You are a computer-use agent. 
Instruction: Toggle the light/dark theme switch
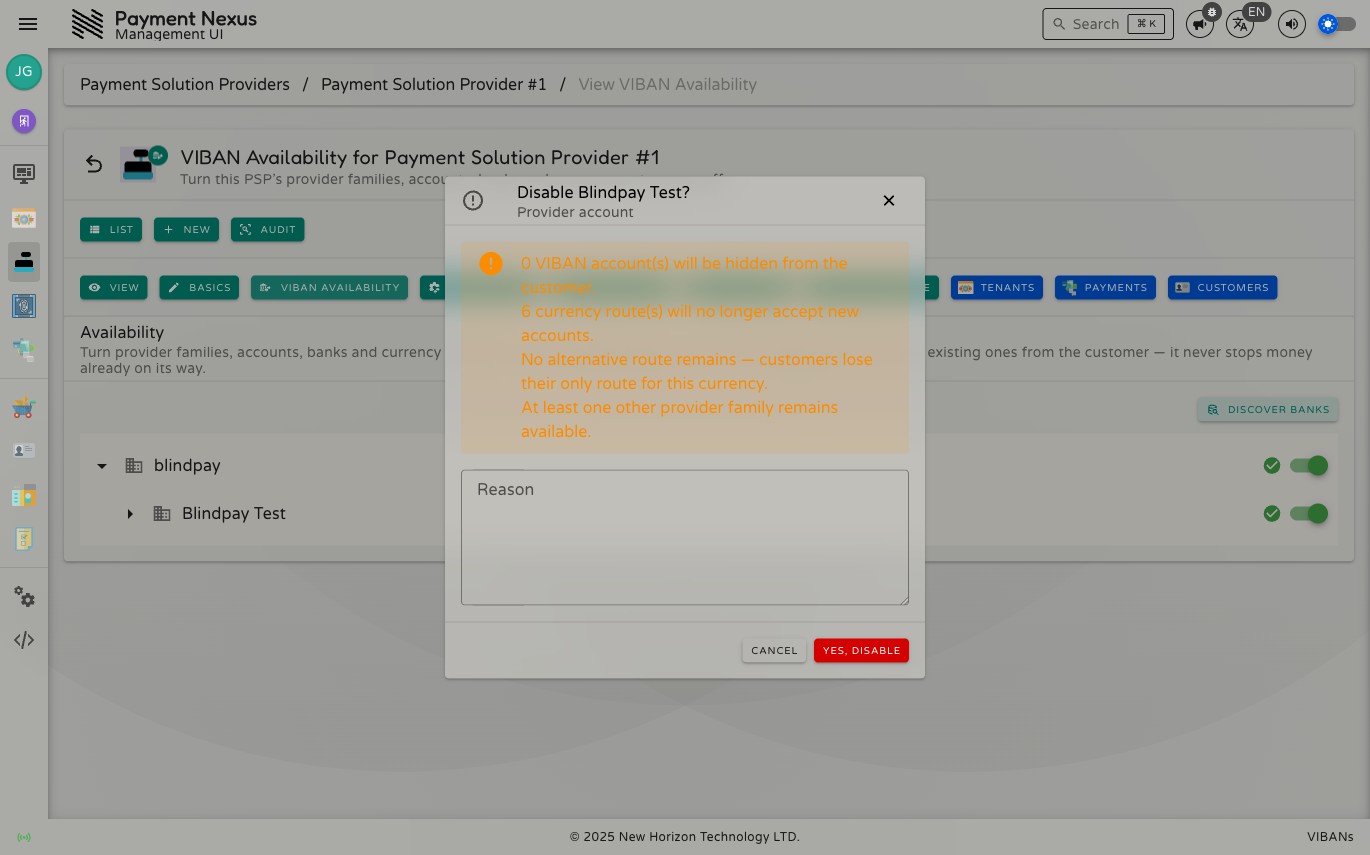click(x=1337, y=24)
